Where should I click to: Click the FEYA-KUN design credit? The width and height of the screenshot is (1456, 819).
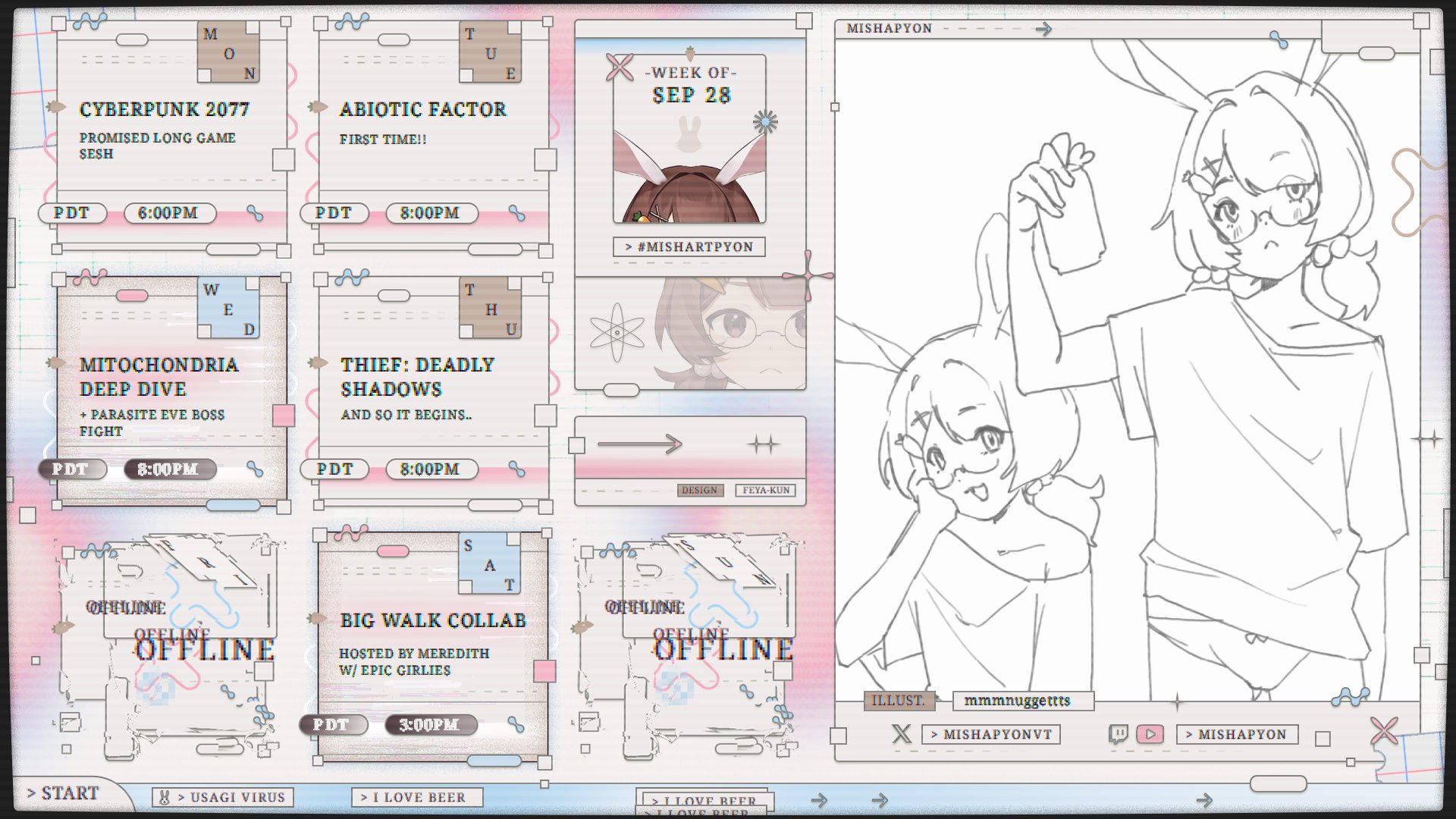(765, 491)
